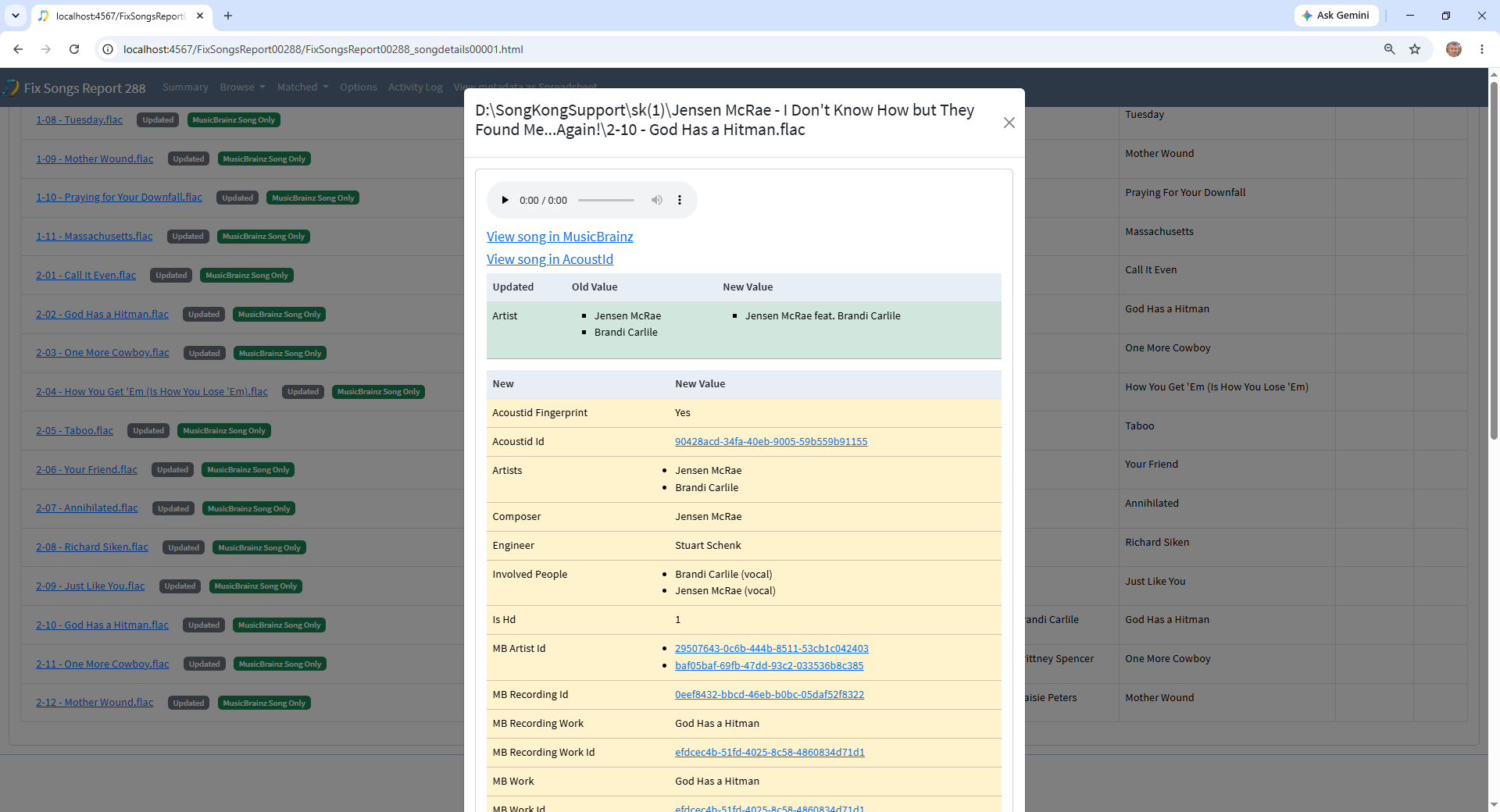This screenshot has width=1500, height=812.
Task: Open a new browser tab
Action: point(228,16)
